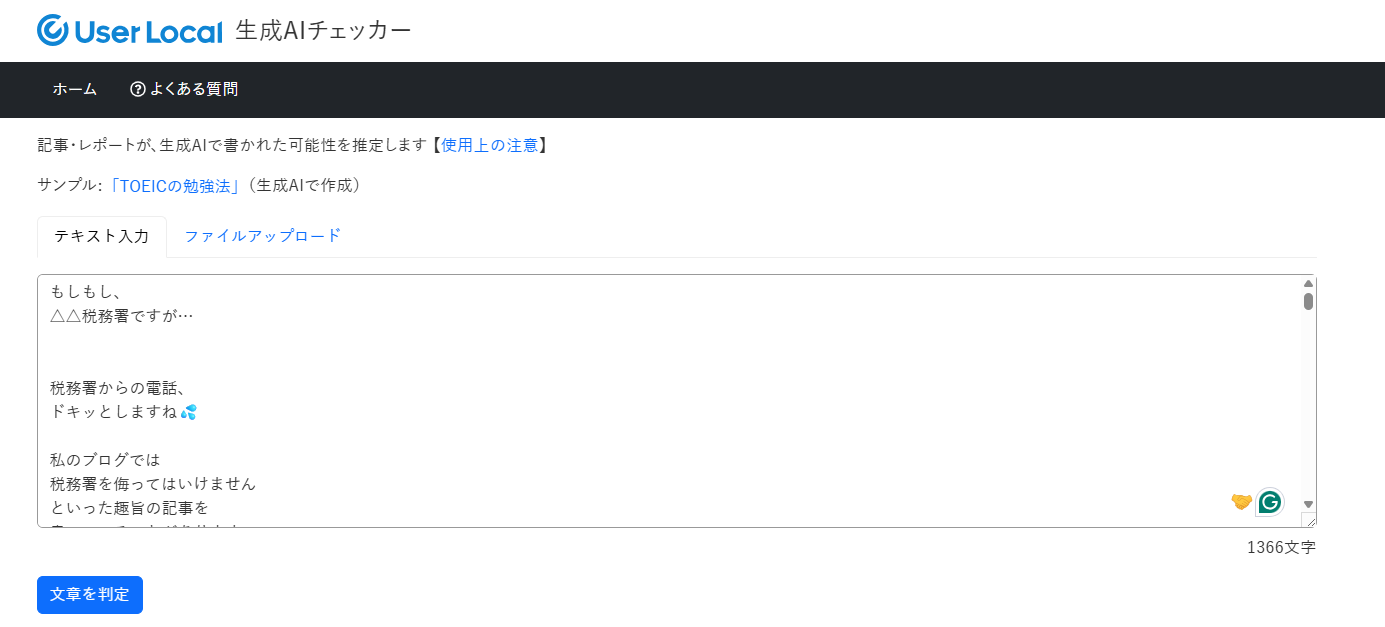Switch to the ファイルアップロード tab
The image size is (1385, 627).
click(x=263, y=236)
